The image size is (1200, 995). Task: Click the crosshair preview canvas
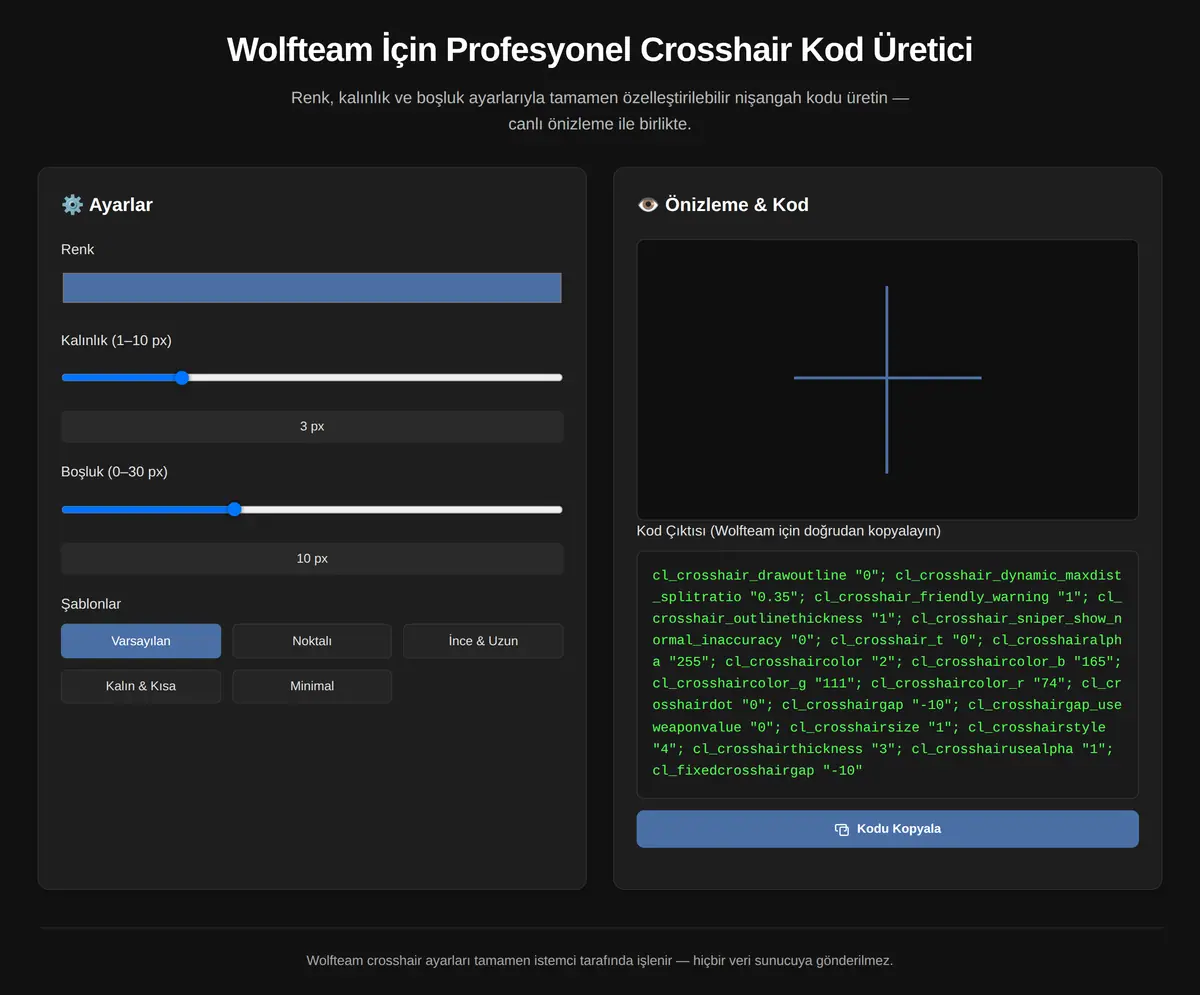tap(887, 379)
